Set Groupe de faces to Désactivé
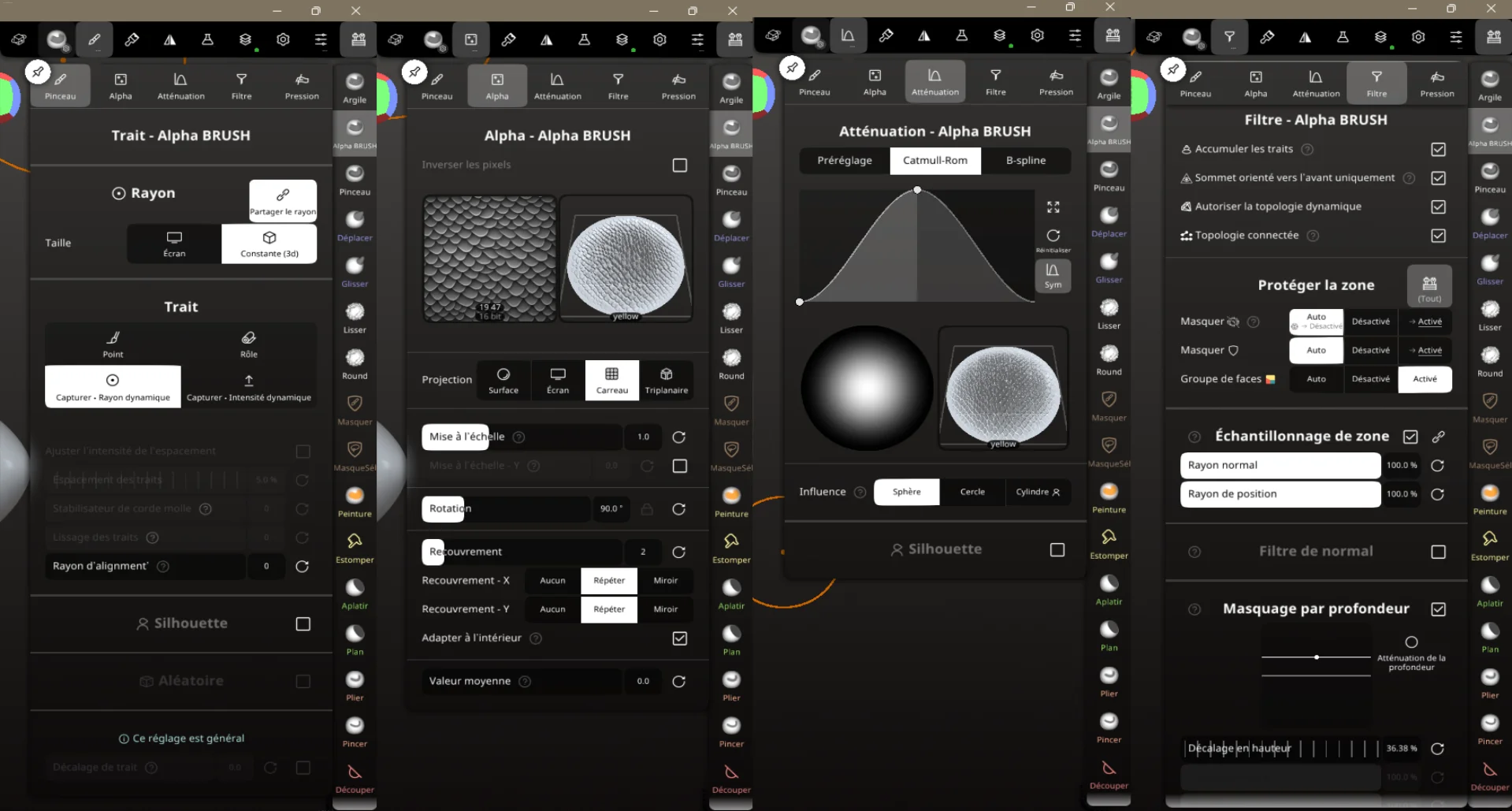Image resolution: width=1512 pixels, height=811 pixels. click(x=1370, y=379)
